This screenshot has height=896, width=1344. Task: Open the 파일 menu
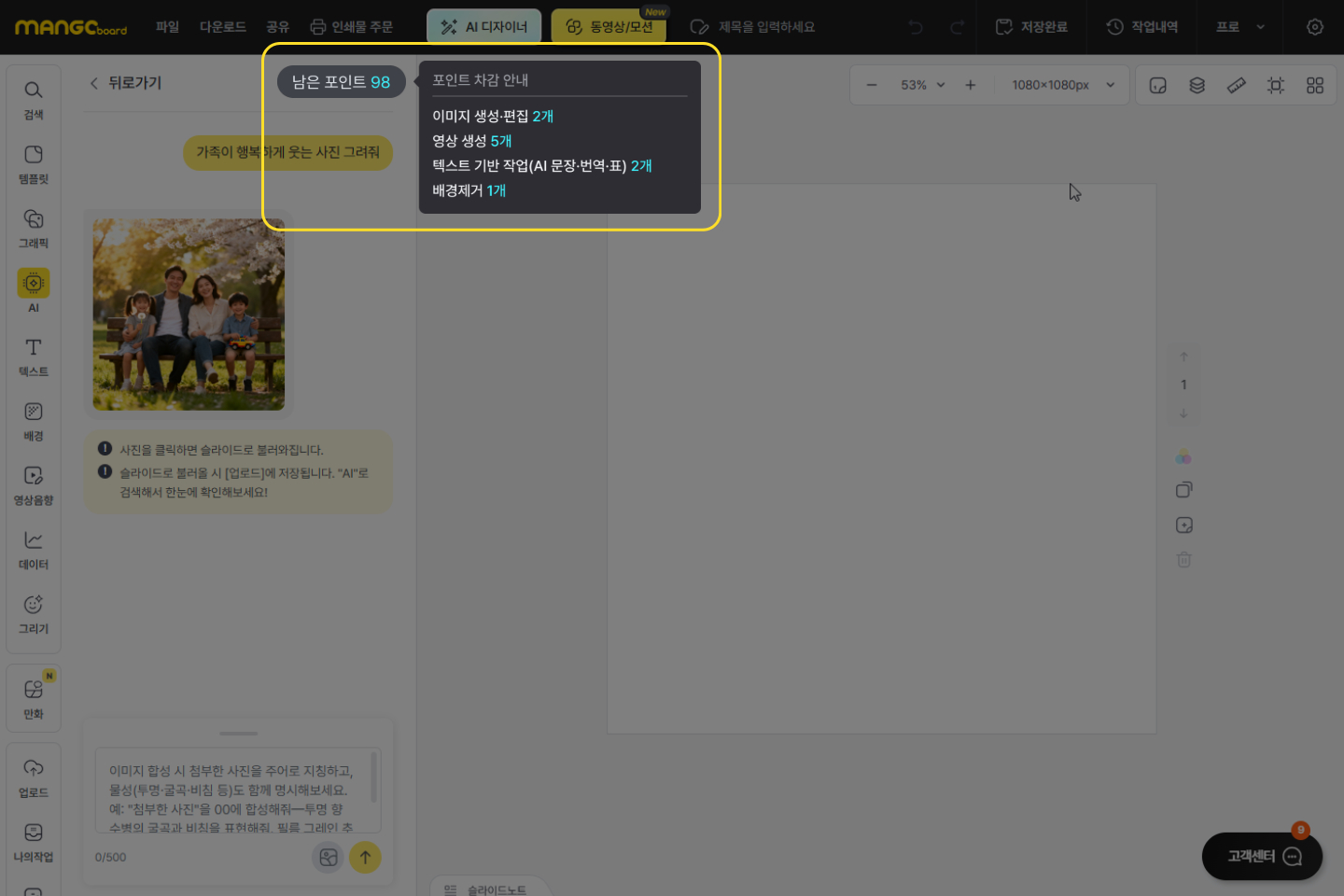point(167,27)
